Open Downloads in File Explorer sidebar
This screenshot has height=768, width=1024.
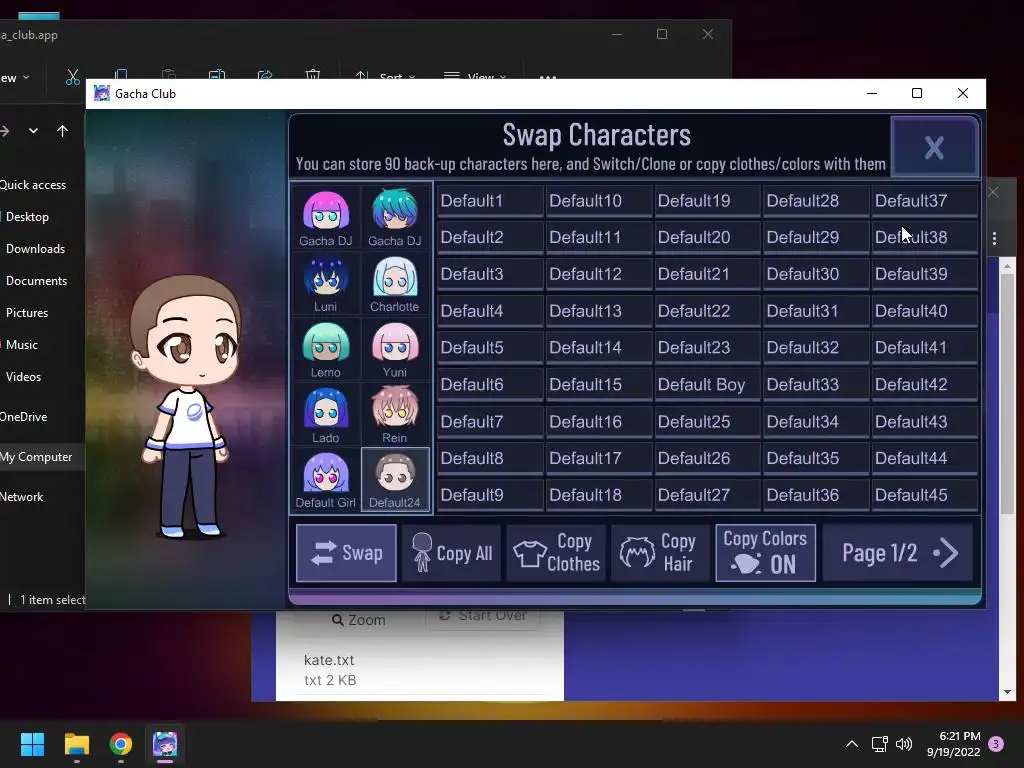pyautogui.click(x=35, y=249)
